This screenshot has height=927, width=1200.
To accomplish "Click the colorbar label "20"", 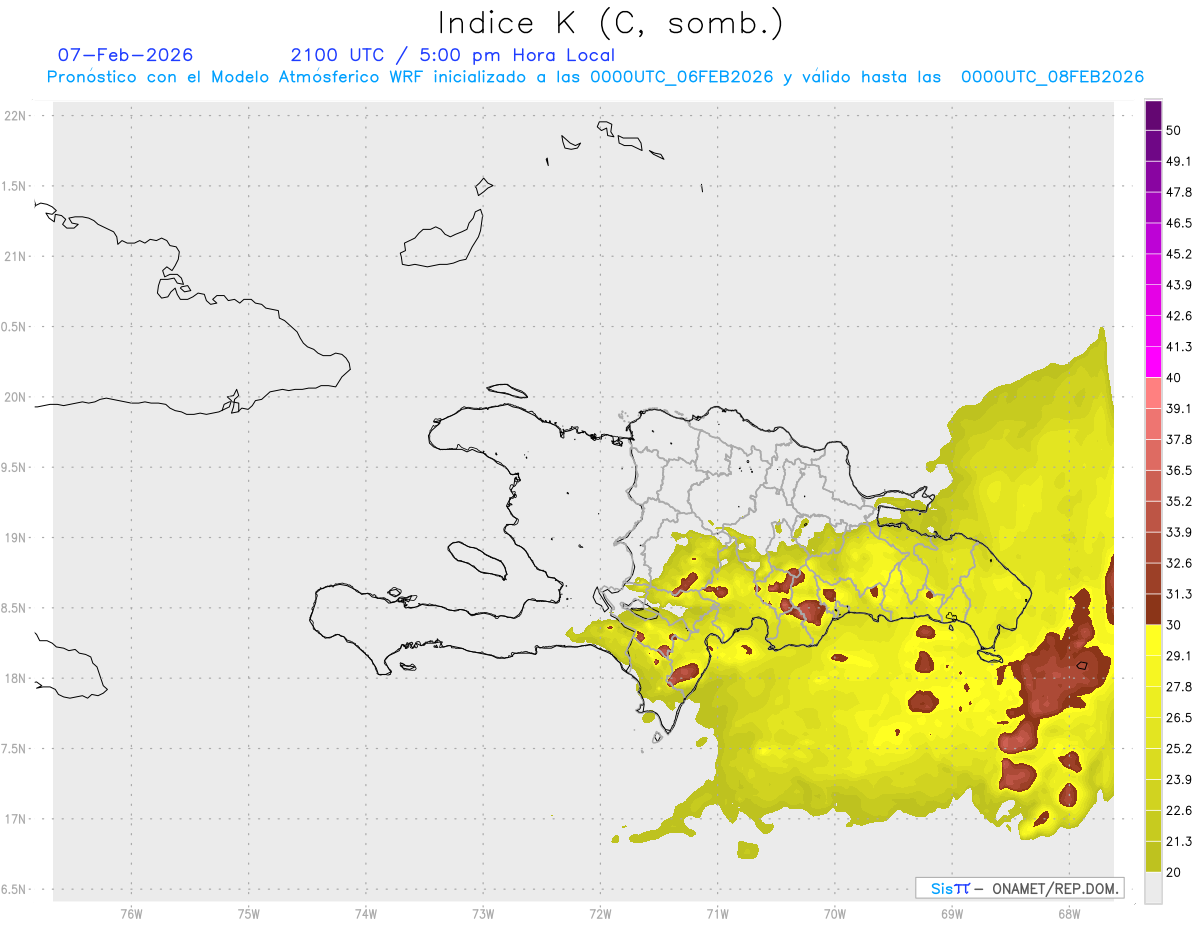I will pyautogui.click(x=1174, y=872).
